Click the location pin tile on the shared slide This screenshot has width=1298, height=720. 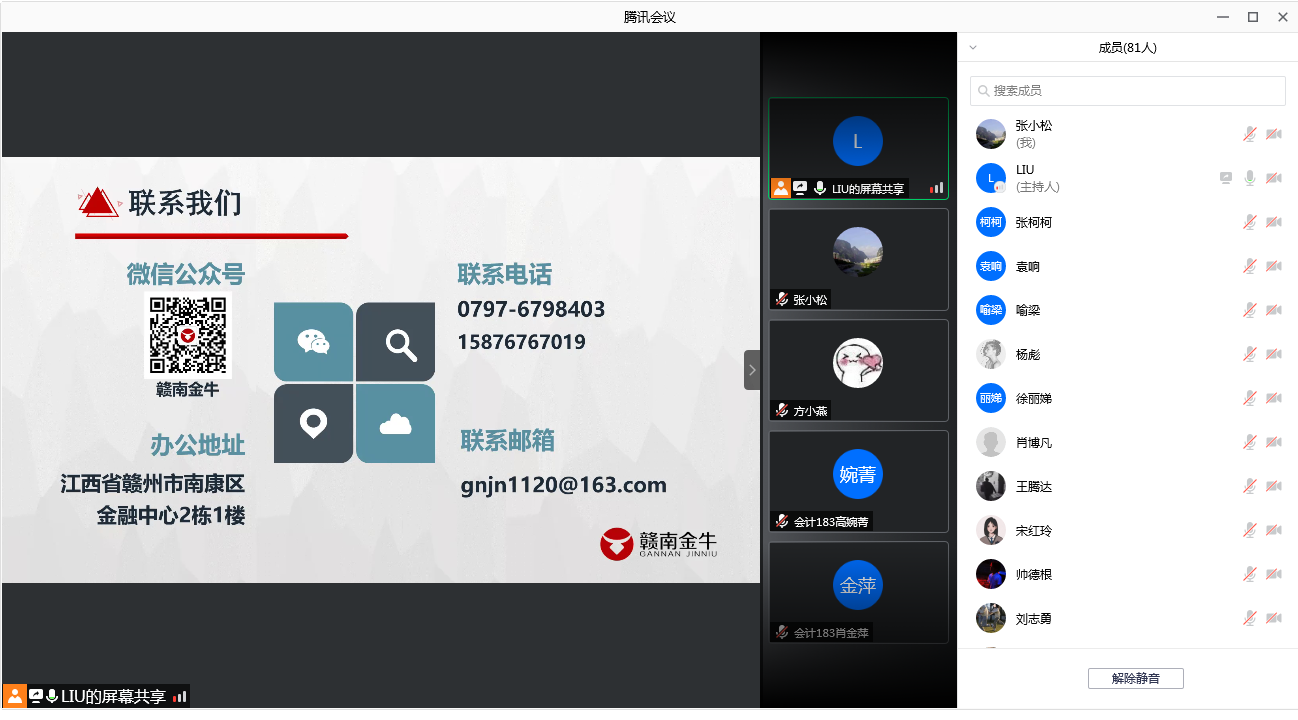click(x=313, y=424)
